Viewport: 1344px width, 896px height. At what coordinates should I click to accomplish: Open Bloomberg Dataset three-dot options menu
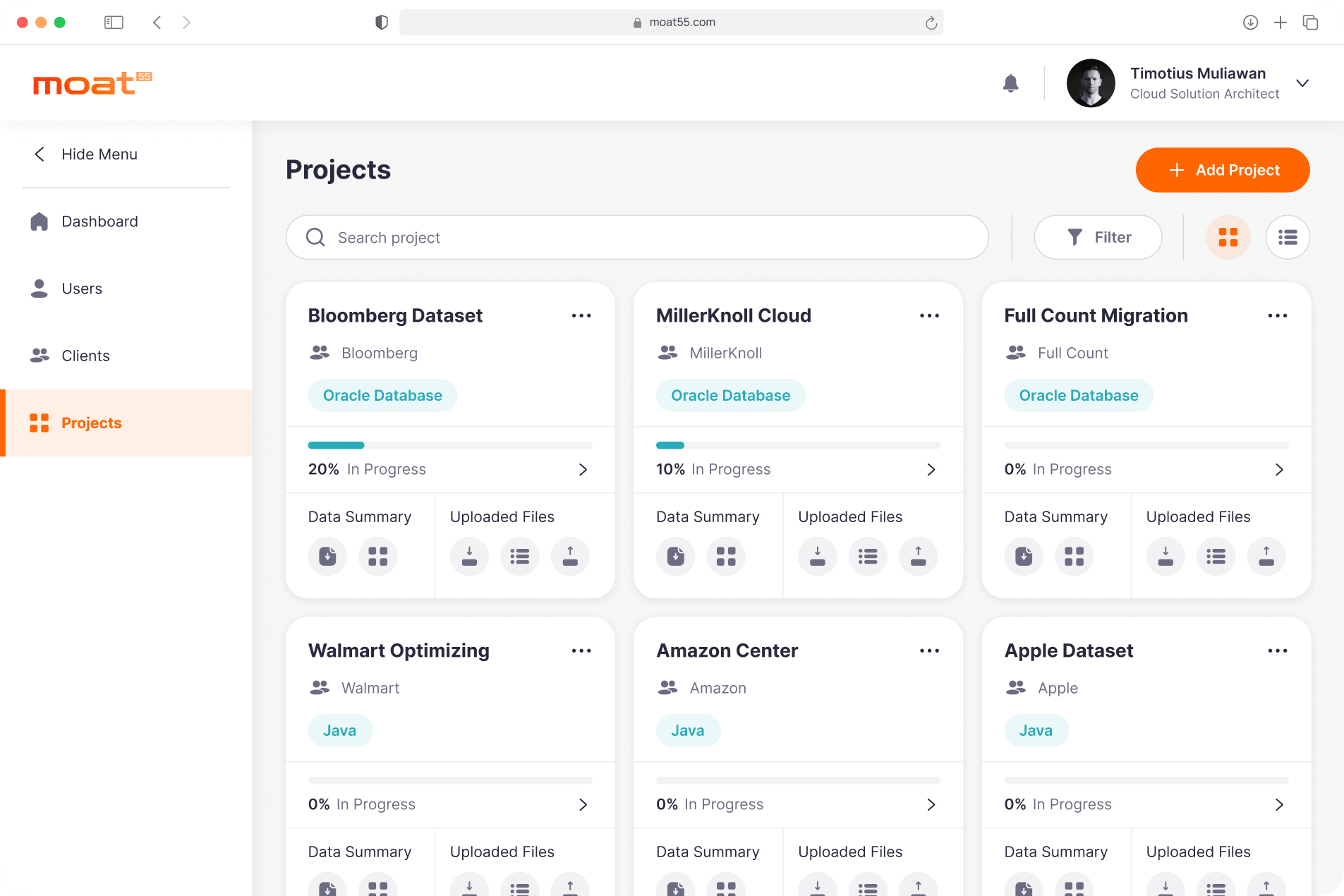click(581, 316)
